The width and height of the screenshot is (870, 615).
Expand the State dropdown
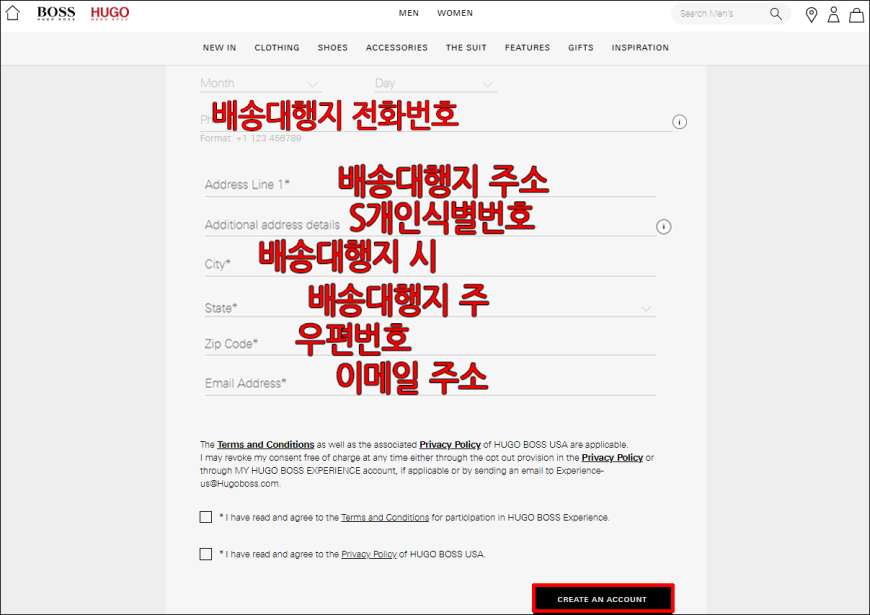(430, 308)
